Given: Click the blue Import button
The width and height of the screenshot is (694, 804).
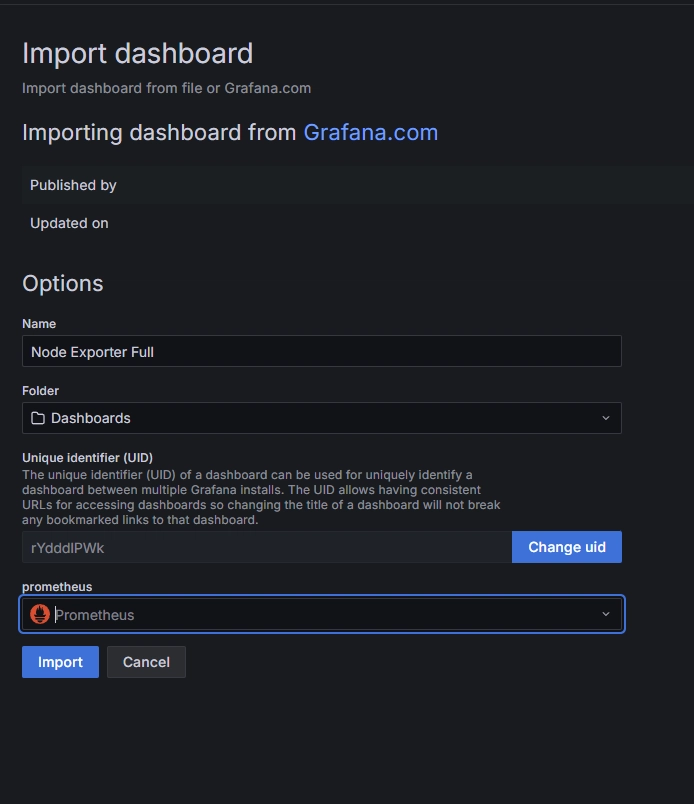Looking at the screenshot, I should [x=60, y=662].
